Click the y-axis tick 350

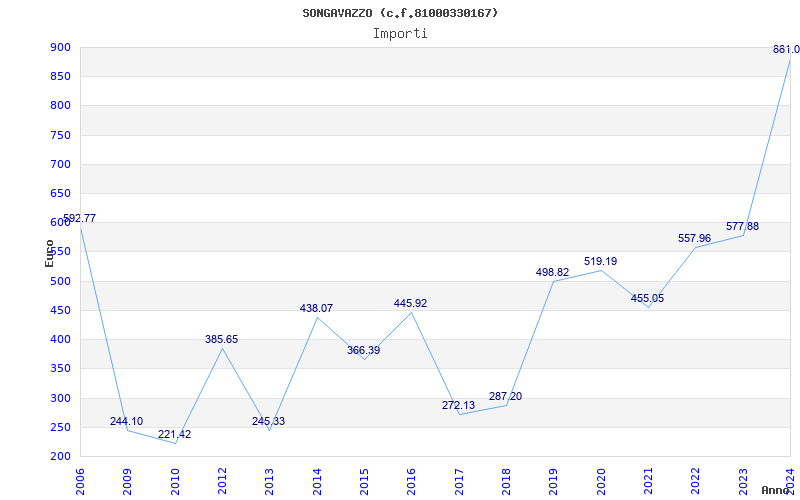pyautogui.click(x=60, y=368)
